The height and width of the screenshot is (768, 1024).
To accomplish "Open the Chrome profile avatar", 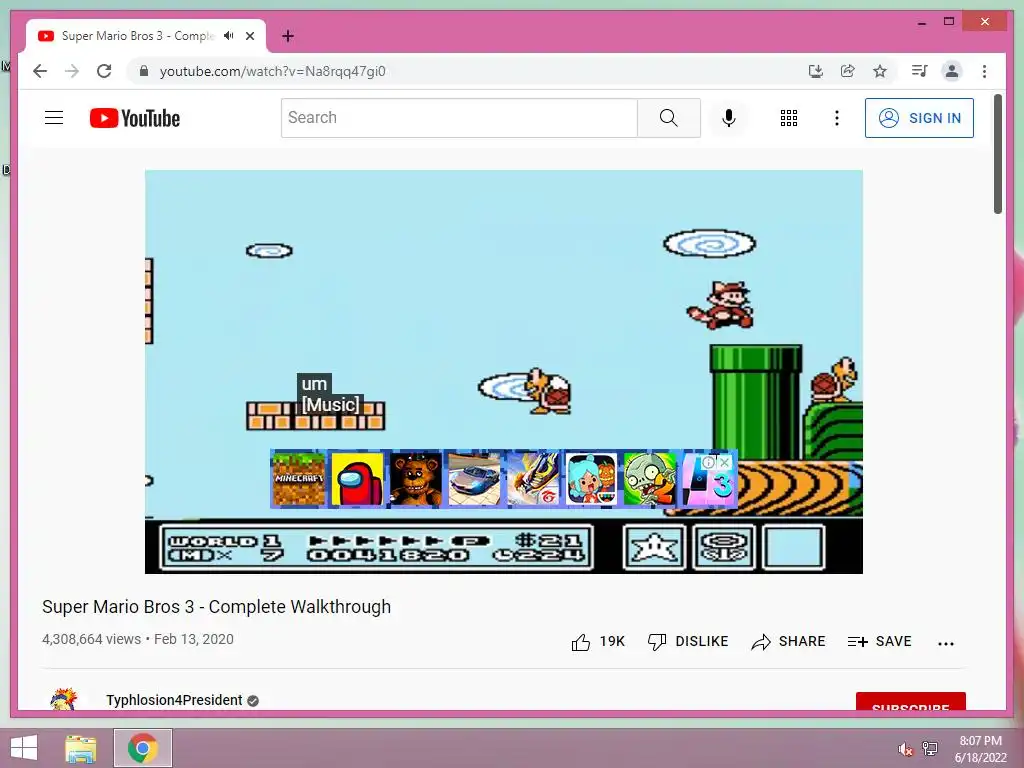I will coord(952,71).
